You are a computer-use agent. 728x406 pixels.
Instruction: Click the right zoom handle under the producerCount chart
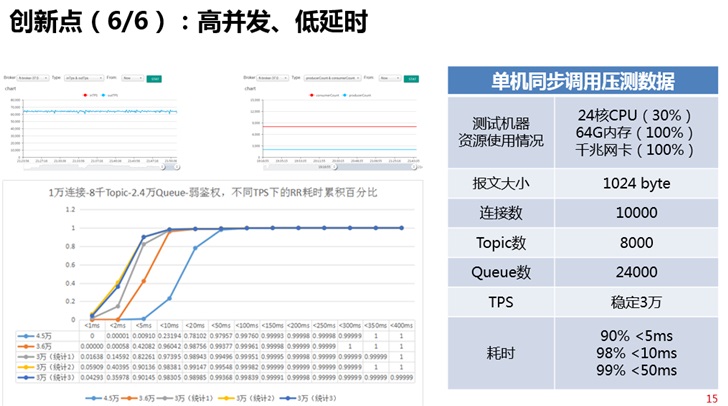(x=414, y=167)
